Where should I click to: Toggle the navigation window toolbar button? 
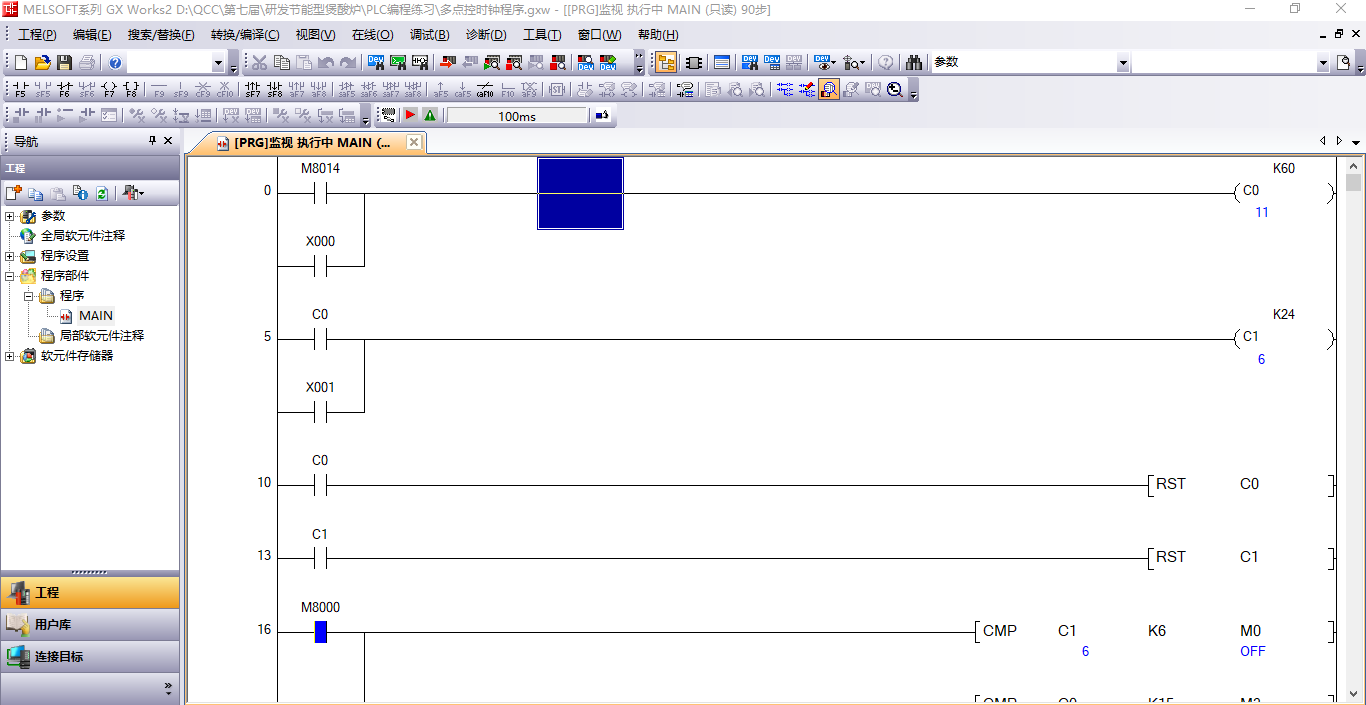click(666, 63)
